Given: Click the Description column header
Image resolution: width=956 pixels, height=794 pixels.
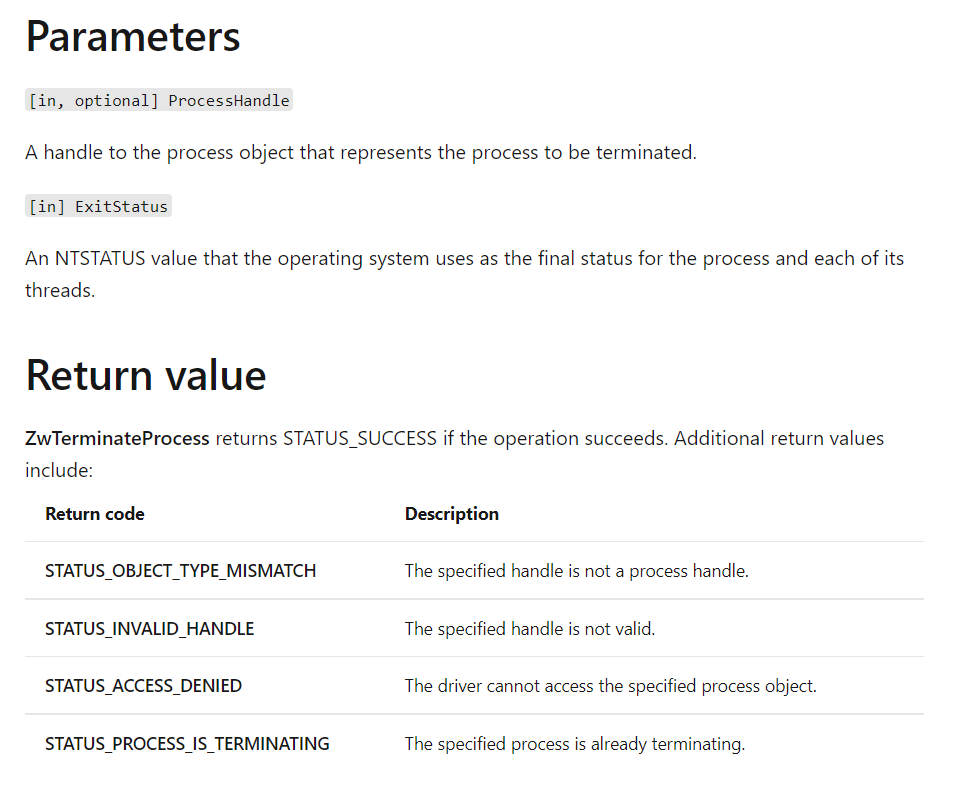Looking at the screenshot, I should pyautogui.click(x=452, y=514).
